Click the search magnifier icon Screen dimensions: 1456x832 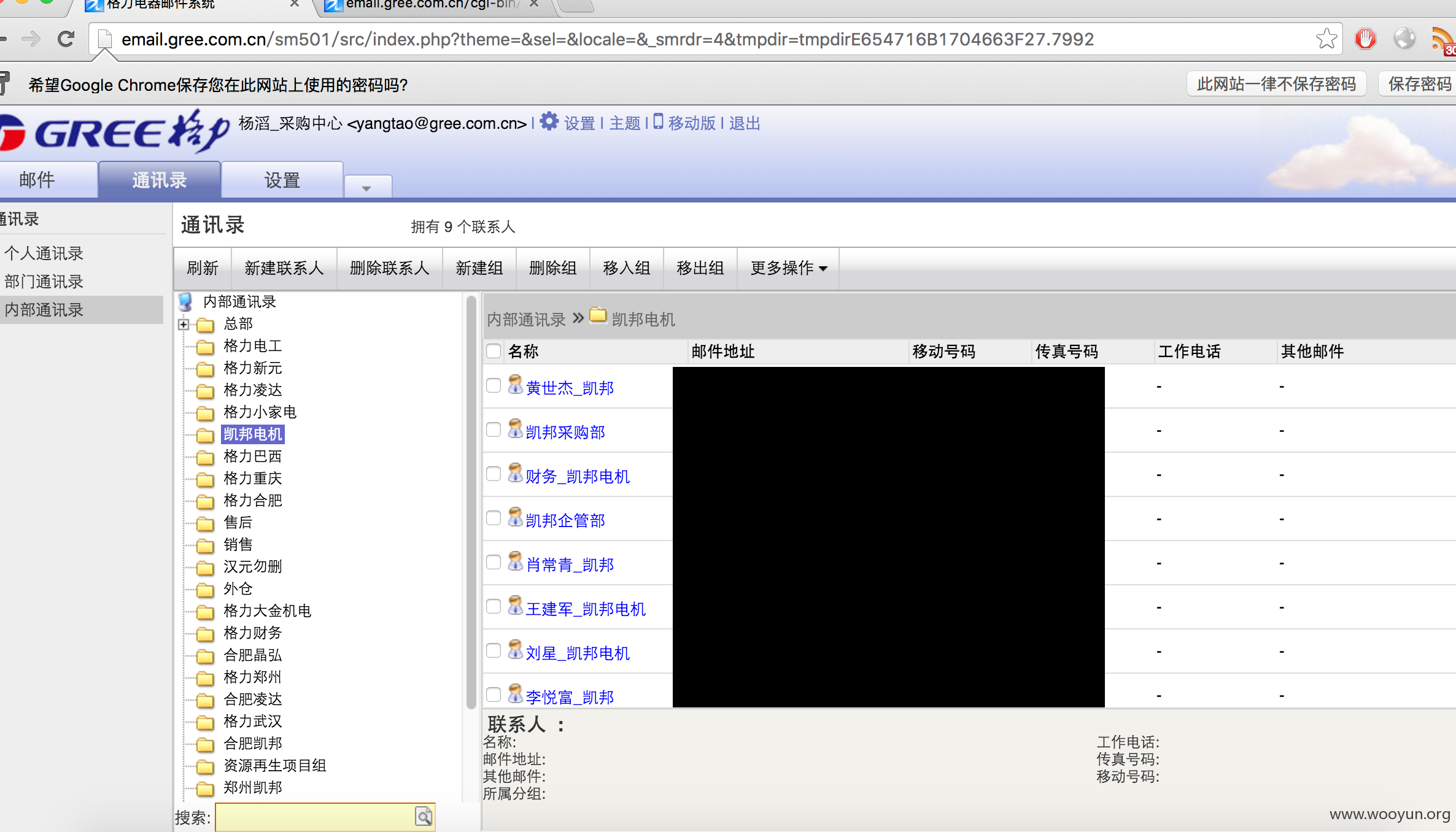(424, 816)
